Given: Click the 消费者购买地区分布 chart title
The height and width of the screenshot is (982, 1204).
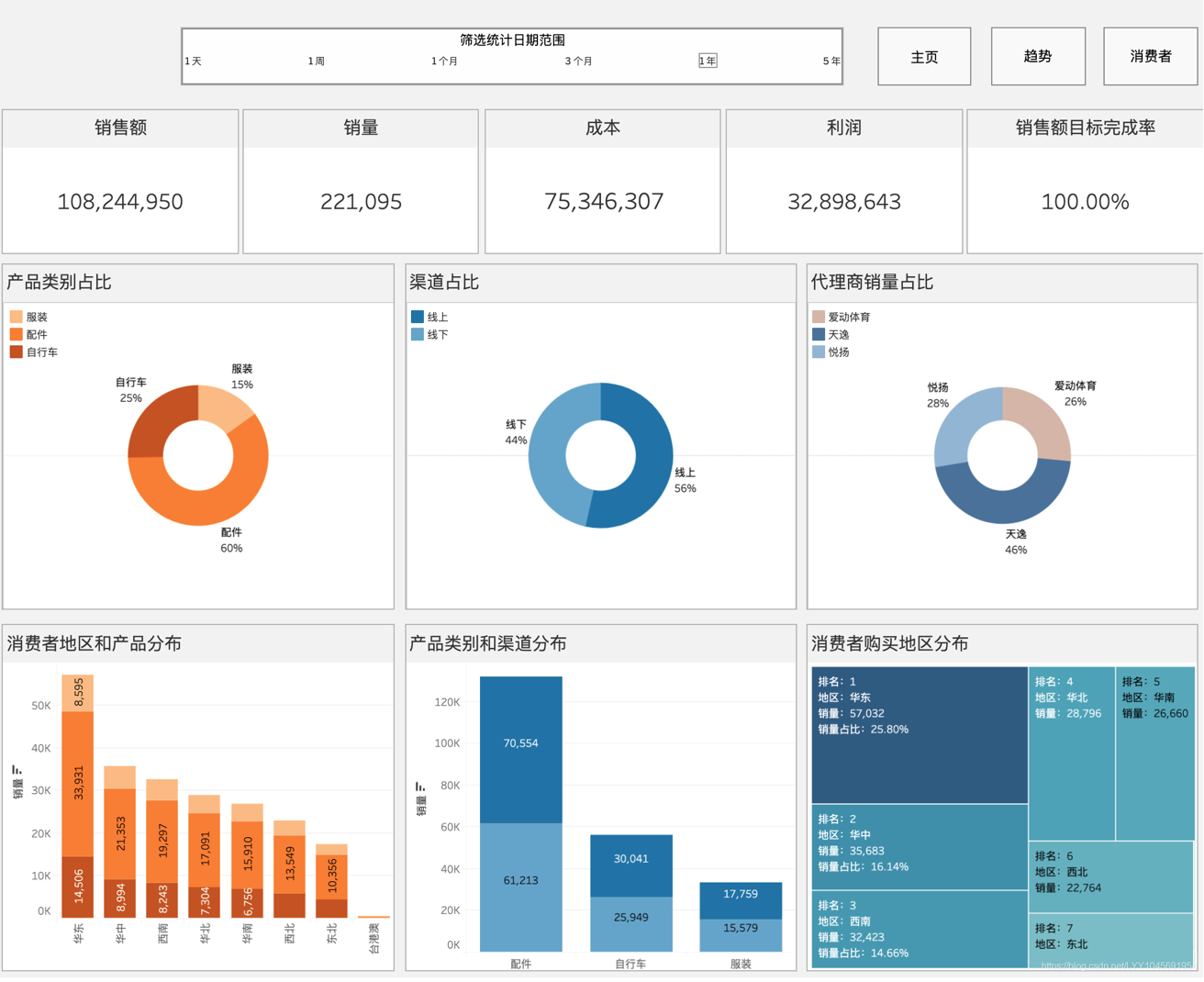Looking at the screenshot, I should 889,643.
